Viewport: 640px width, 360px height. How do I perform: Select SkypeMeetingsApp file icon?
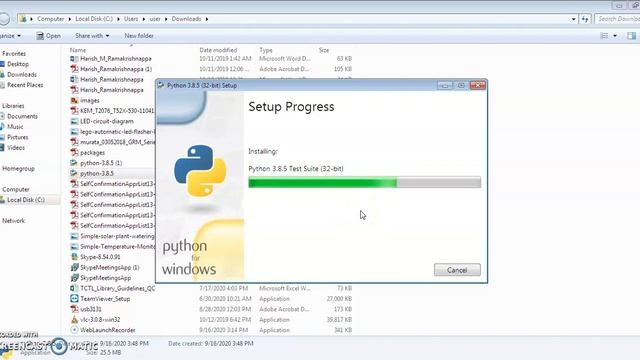(74, 278)
